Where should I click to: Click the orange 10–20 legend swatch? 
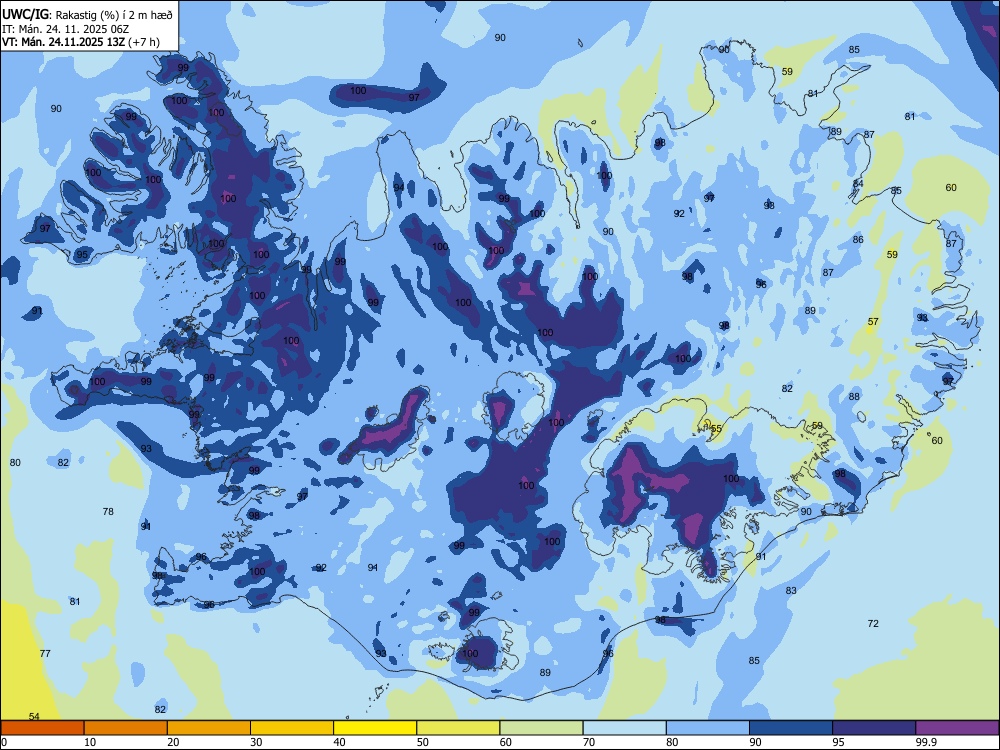(x=126, y=728)
